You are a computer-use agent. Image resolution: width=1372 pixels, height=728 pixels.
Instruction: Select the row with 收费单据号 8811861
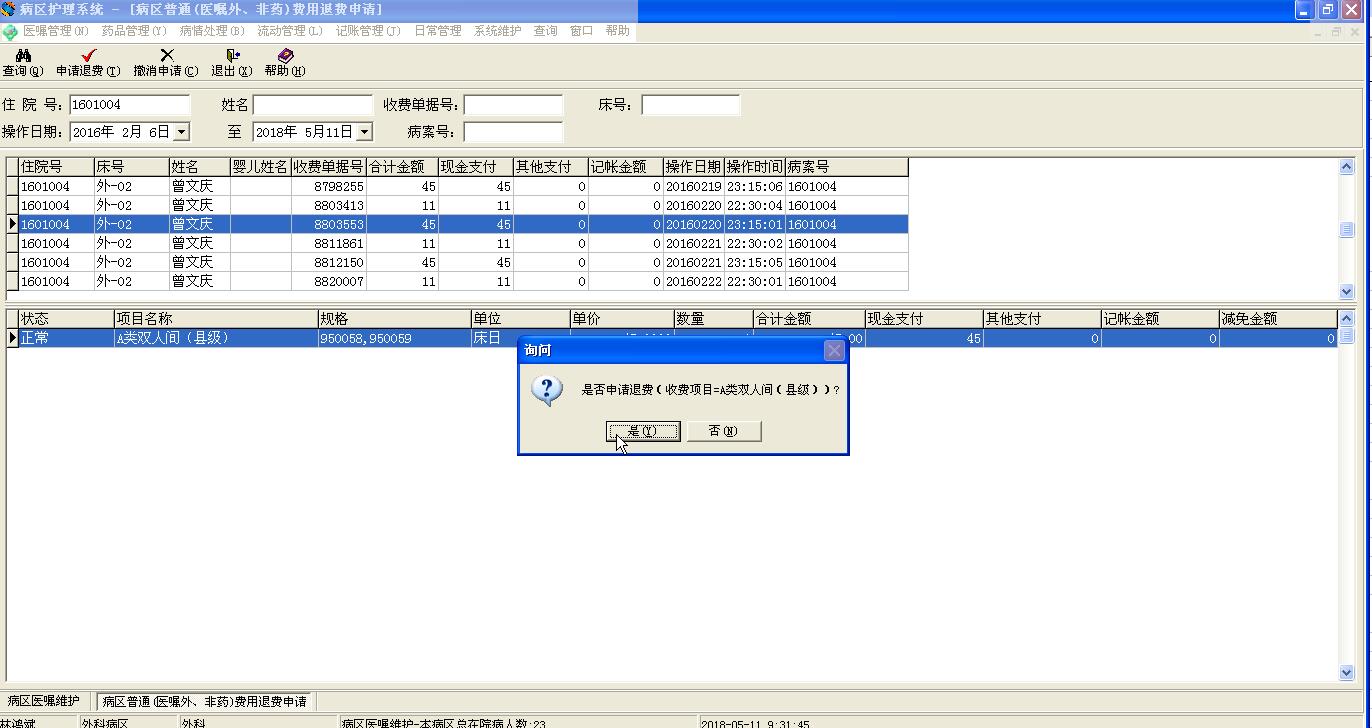point(458,244)
